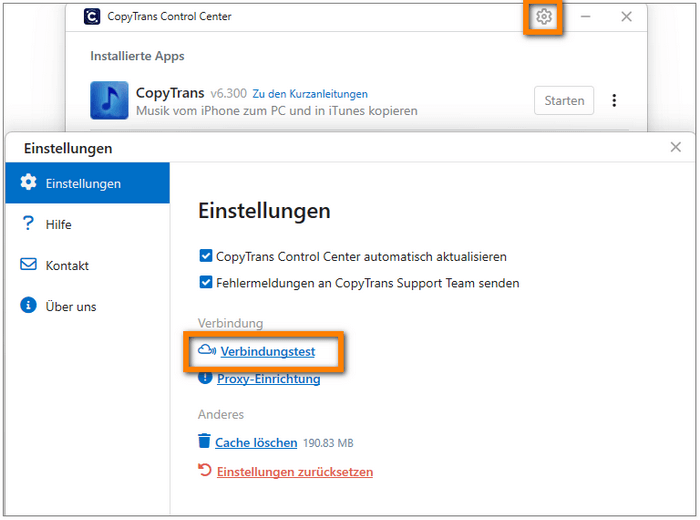The image size is (700, 520).
Task: Click Einstellungen zurücksetzen link
Action: tap(295, 472)
